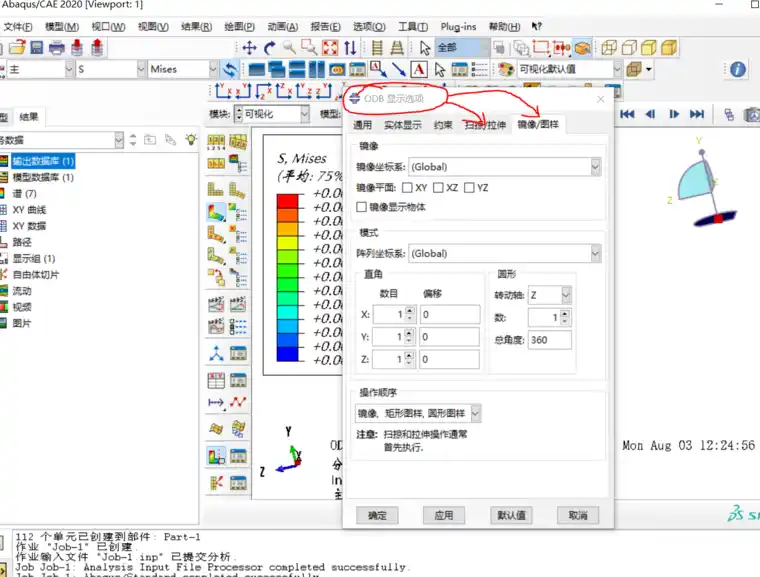
Task: Jump to first frame
Action: (627, 114)
